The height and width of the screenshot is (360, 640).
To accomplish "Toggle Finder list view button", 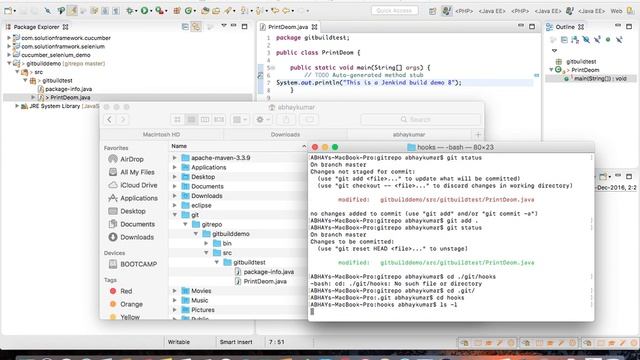I will pos(191,120).
